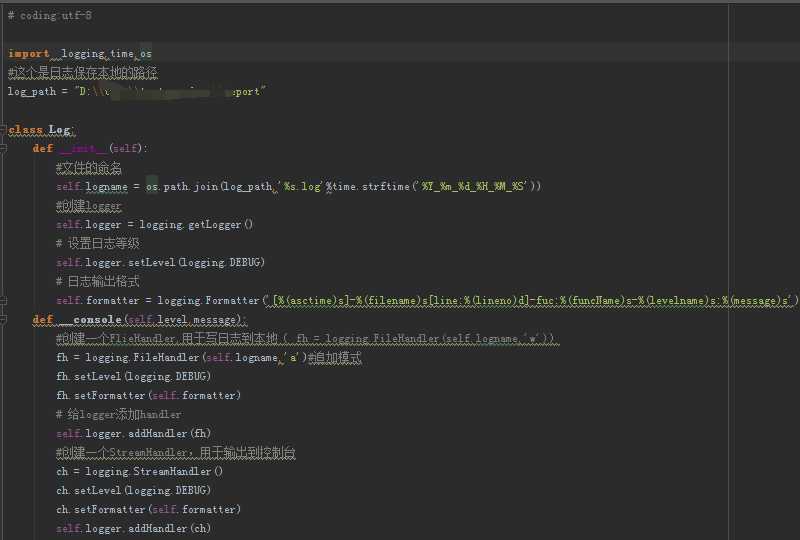Click 'os.path.join' call

point(182,187)
